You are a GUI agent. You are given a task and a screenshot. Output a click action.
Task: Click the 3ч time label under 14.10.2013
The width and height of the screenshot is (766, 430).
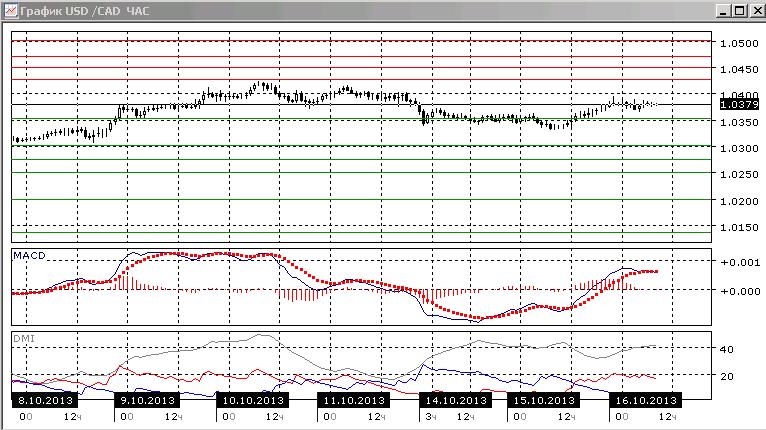pos(430,417)
